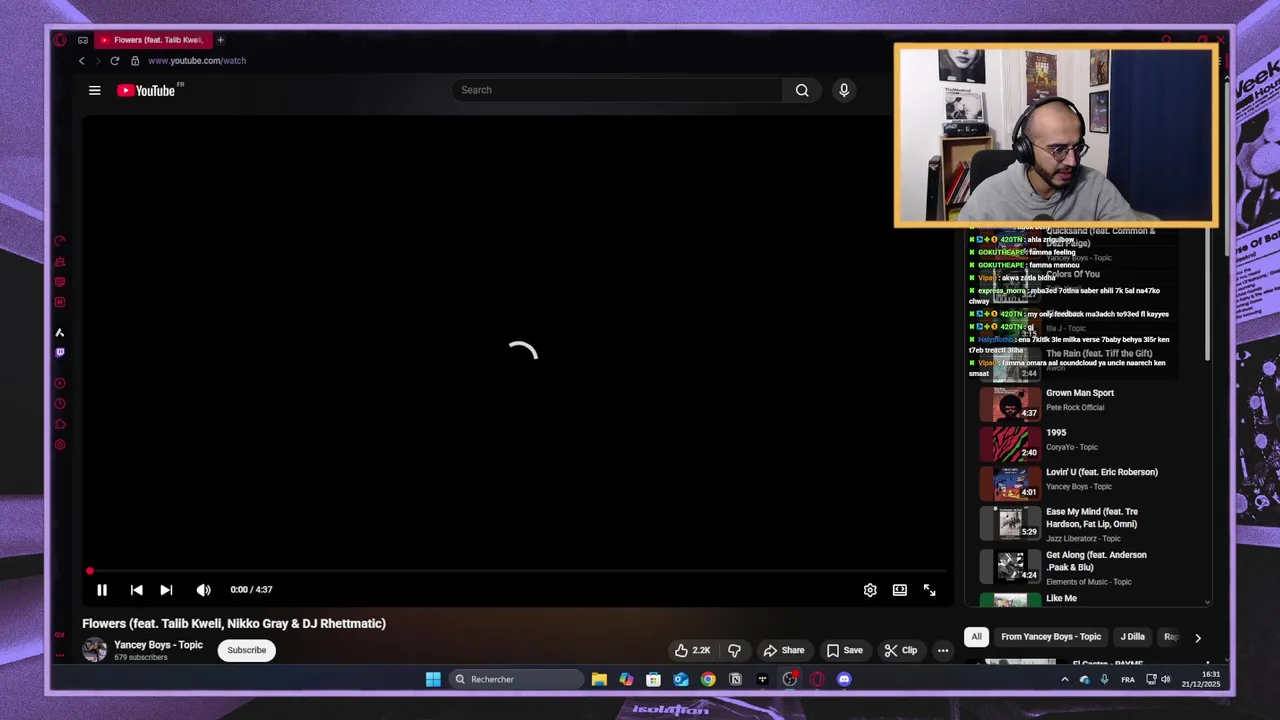This screenshot has height=720, width=1280.
Task: Select the Flowers (feat. Talib Kweli) tab
Action: click(152, 40)
